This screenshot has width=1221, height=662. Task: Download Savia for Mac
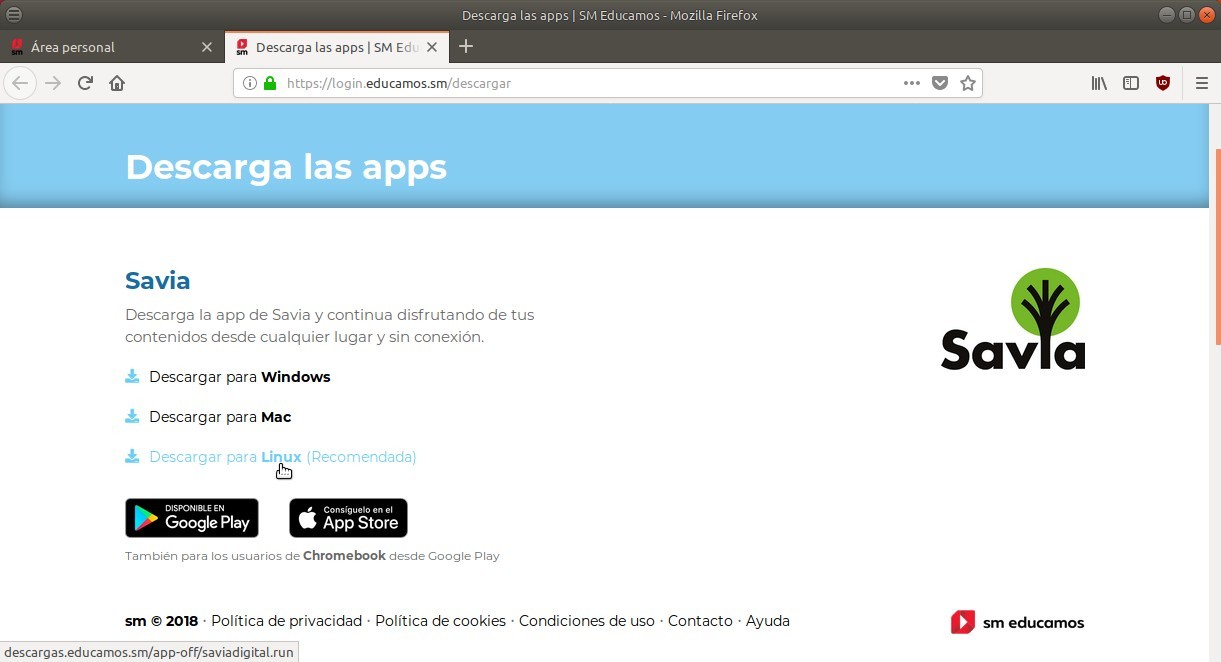220,417
